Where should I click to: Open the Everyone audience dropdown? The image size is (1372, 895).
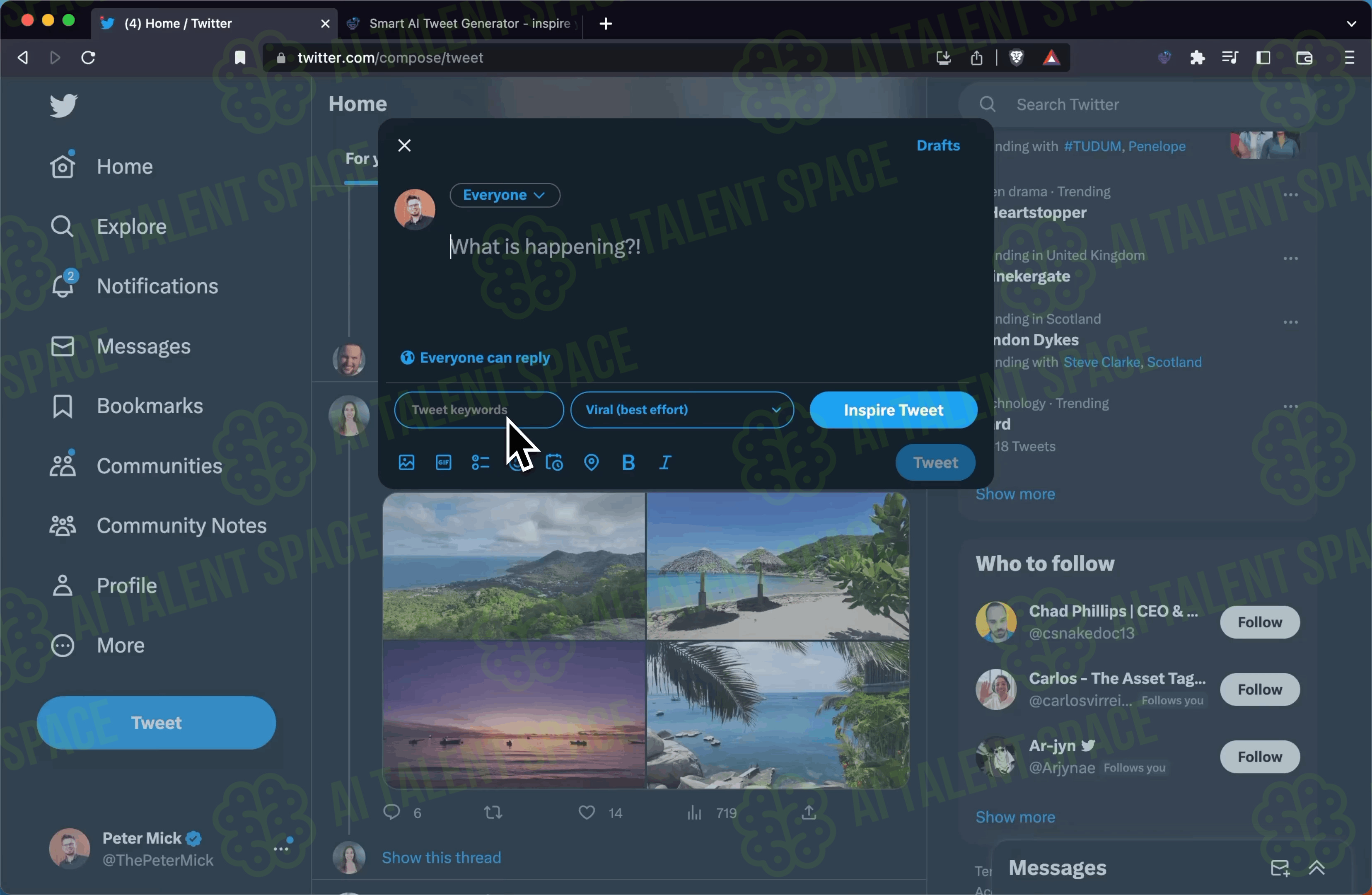[505, 195]
